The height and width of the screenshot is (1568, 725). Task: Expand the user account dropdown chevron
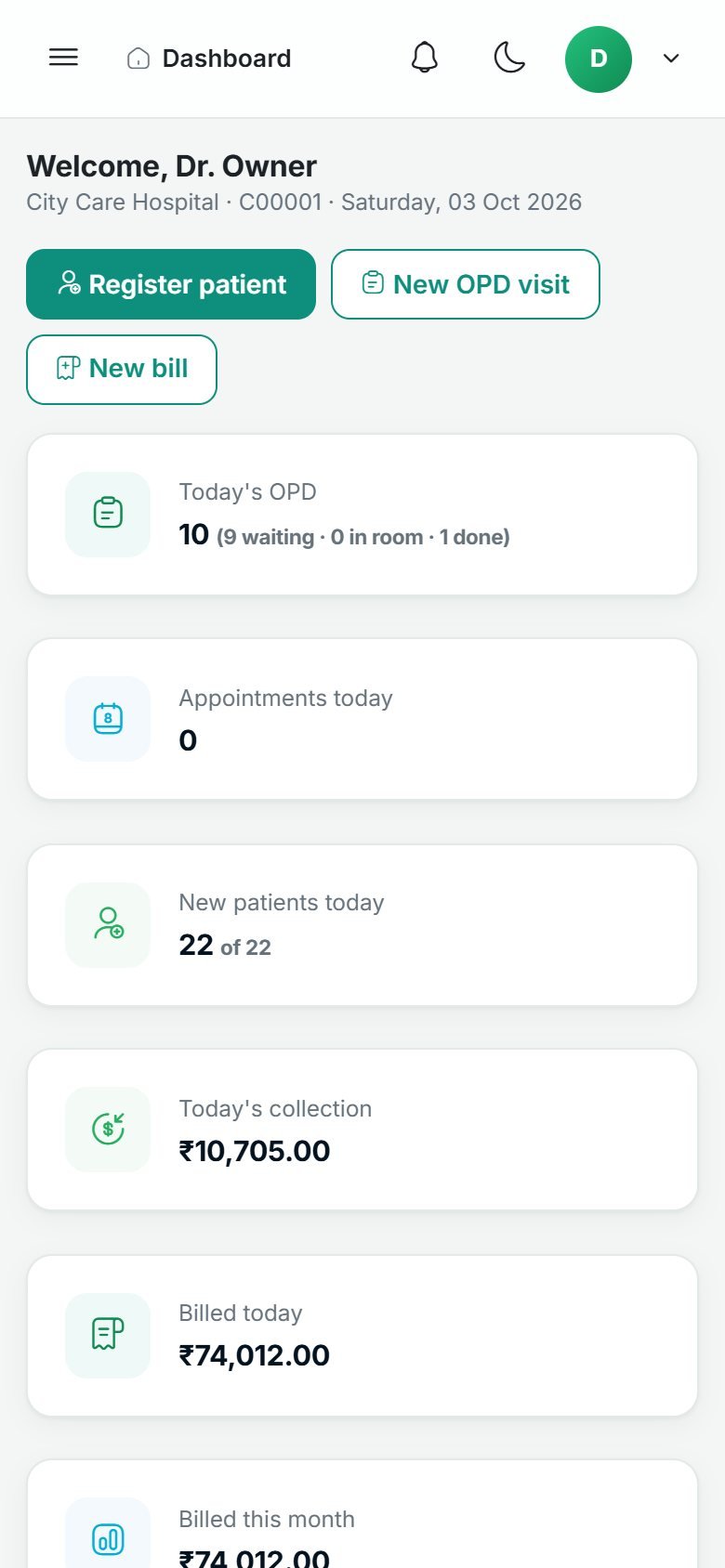point(671,59)
